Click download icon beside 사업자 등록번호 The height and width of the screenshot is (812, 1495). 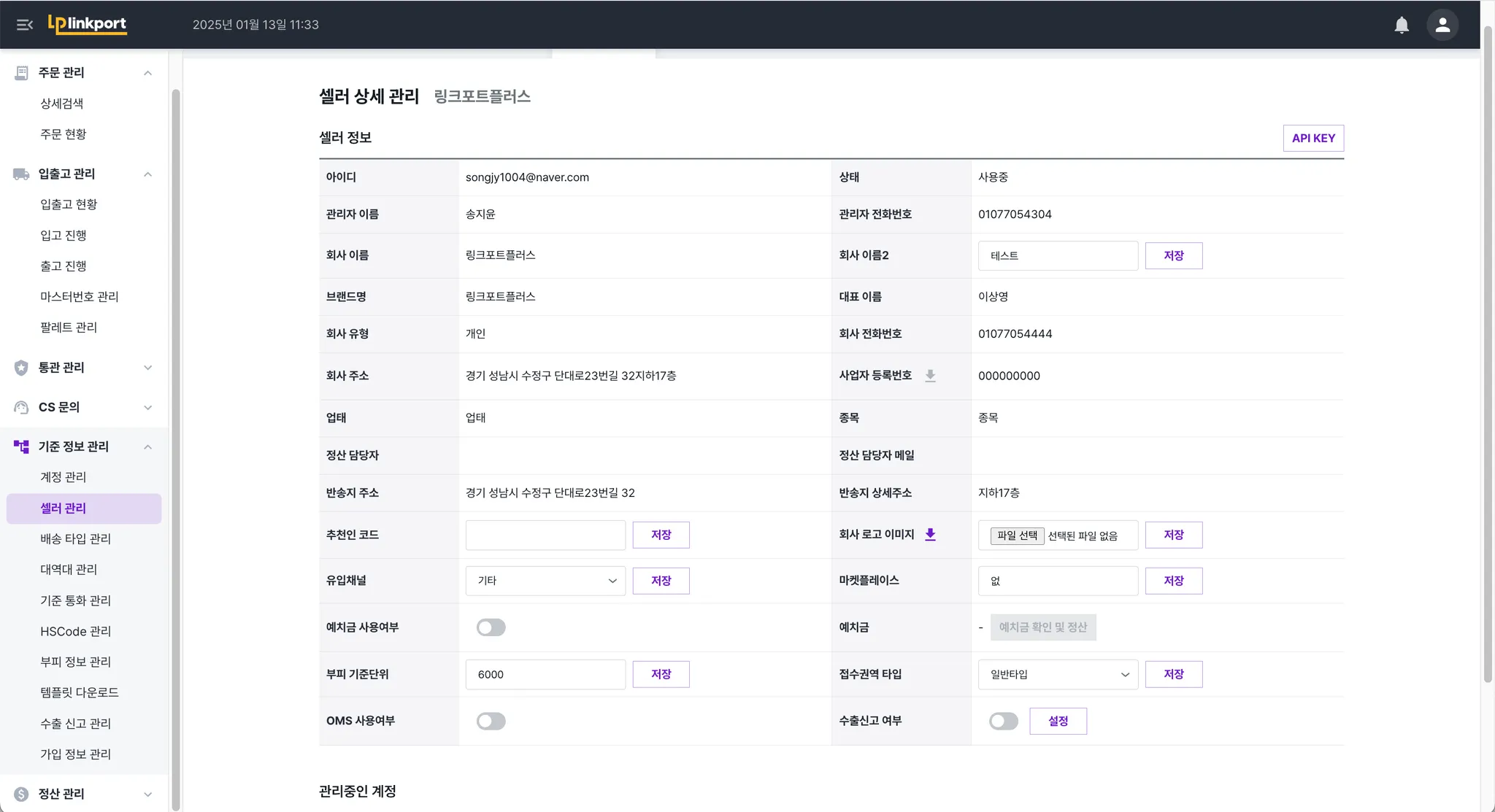(930, 376)
